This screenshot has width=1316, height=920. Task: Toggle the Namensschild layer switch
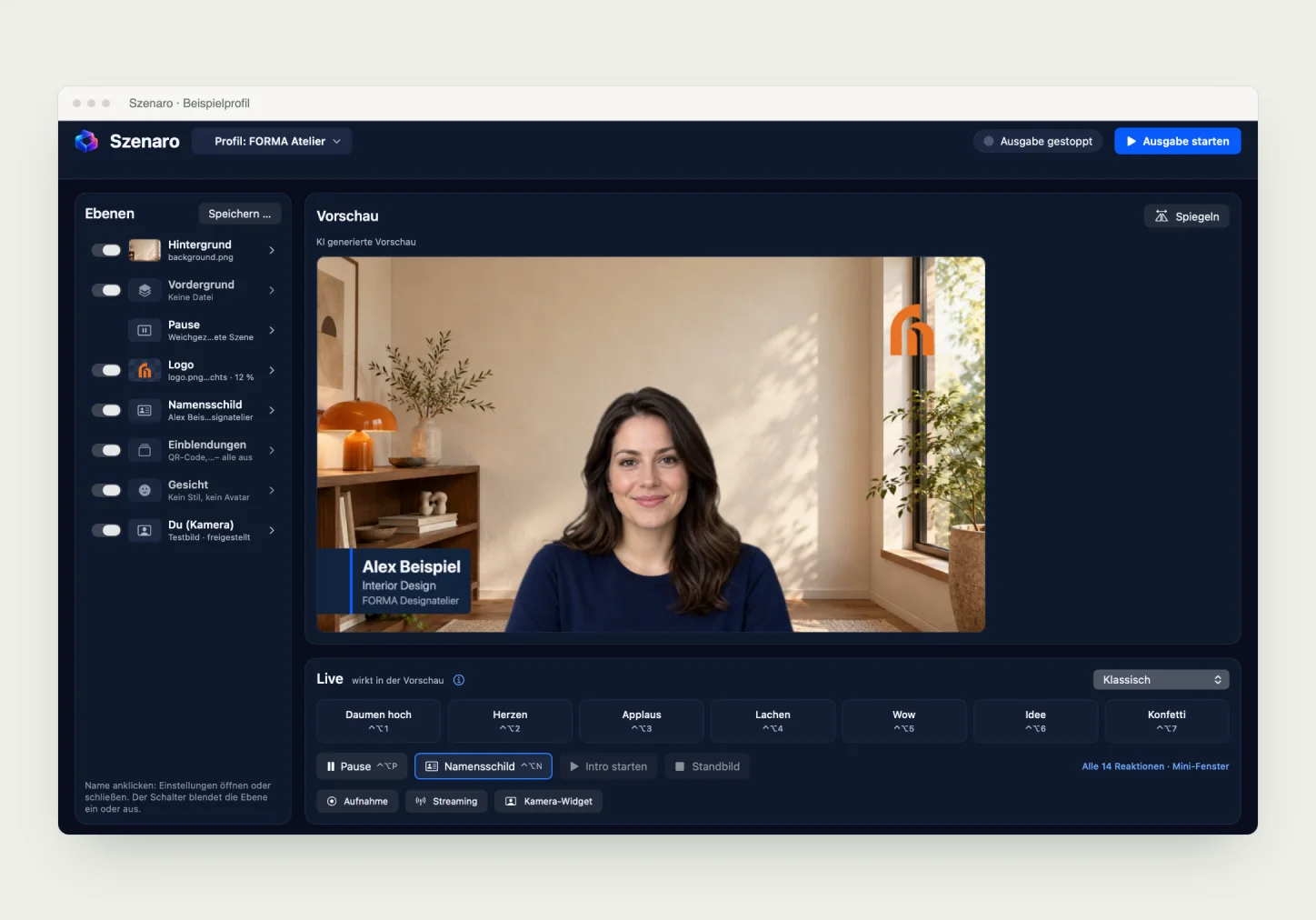click(x=106, y=410)
